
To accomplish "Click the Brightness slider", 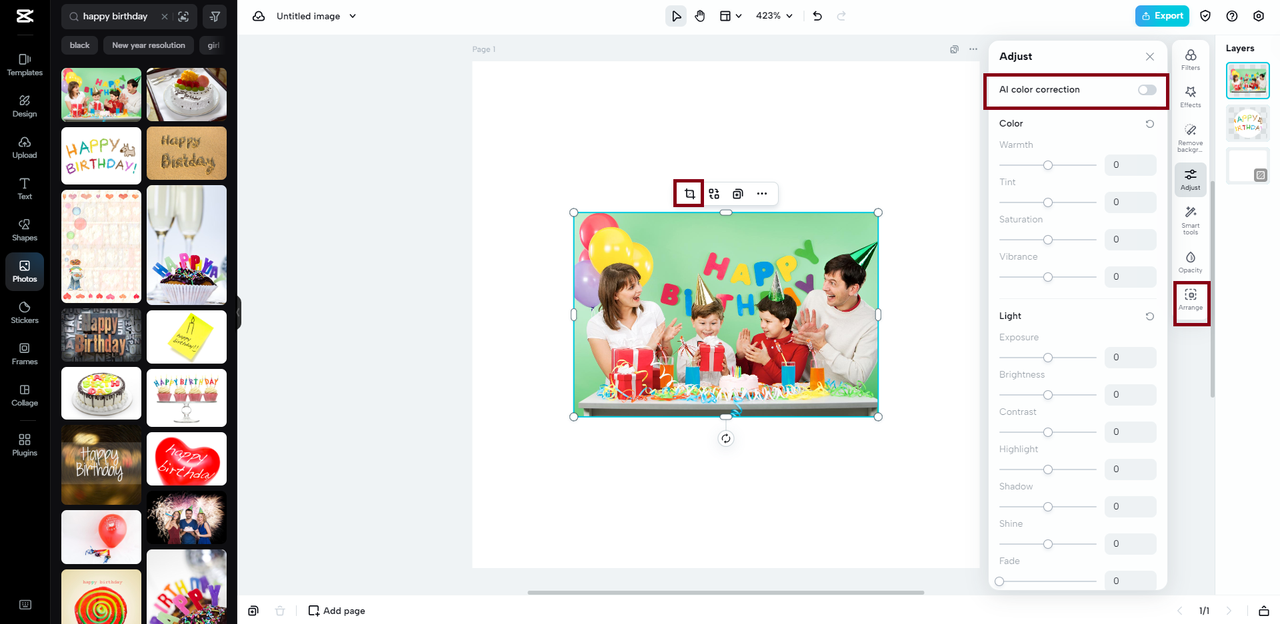I will (1048, 395).
